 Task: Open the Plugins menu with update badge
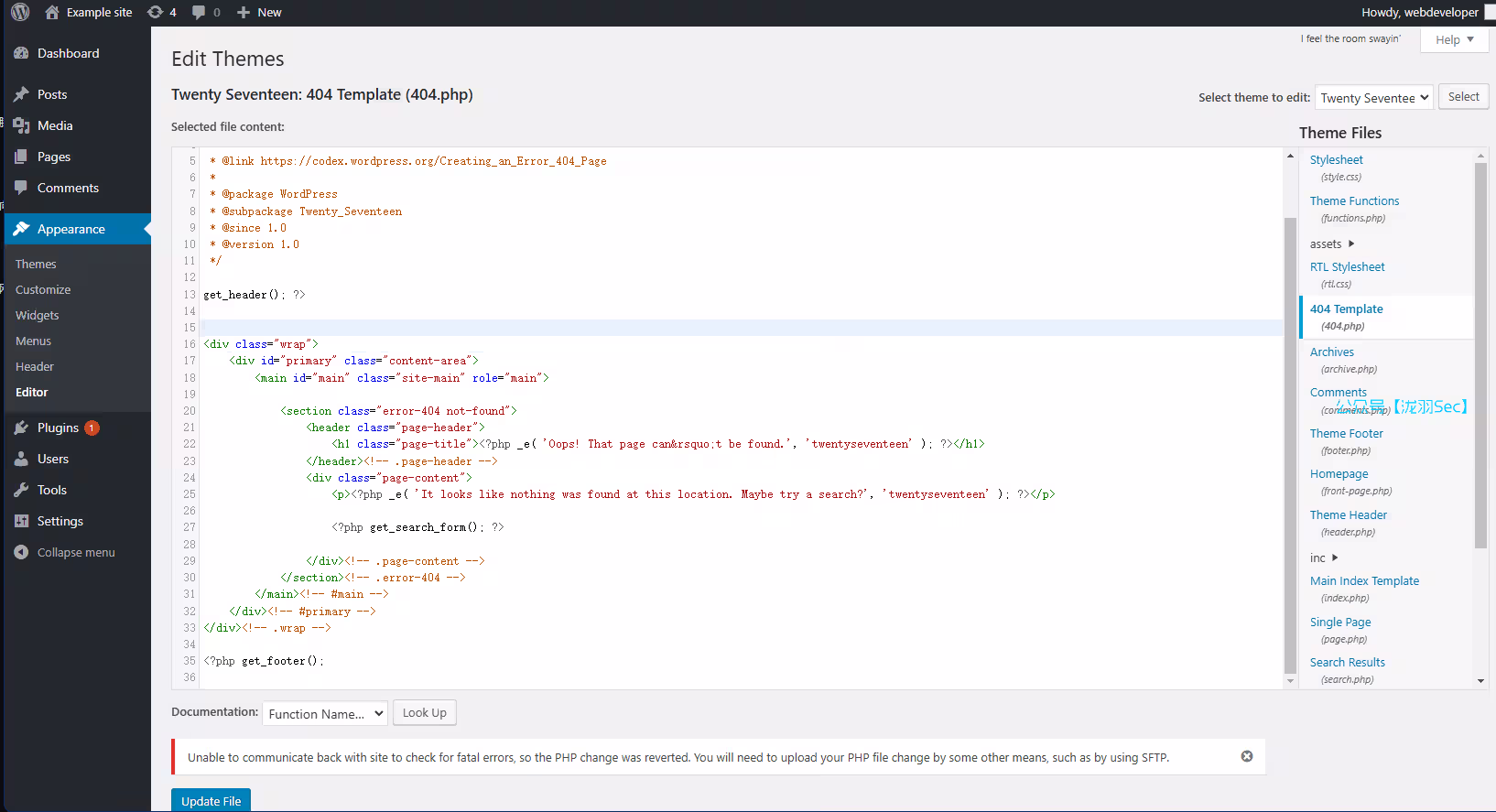[x=58, y=428]
